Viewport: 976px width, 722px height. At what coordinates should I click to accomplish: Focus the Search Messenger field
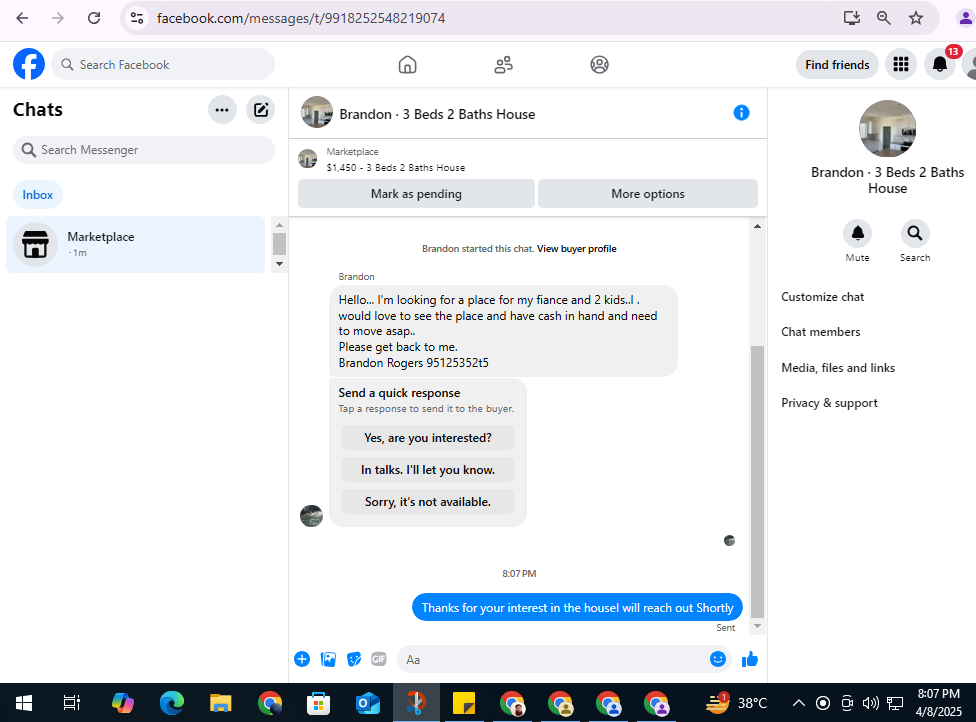(x=144, y=150)
